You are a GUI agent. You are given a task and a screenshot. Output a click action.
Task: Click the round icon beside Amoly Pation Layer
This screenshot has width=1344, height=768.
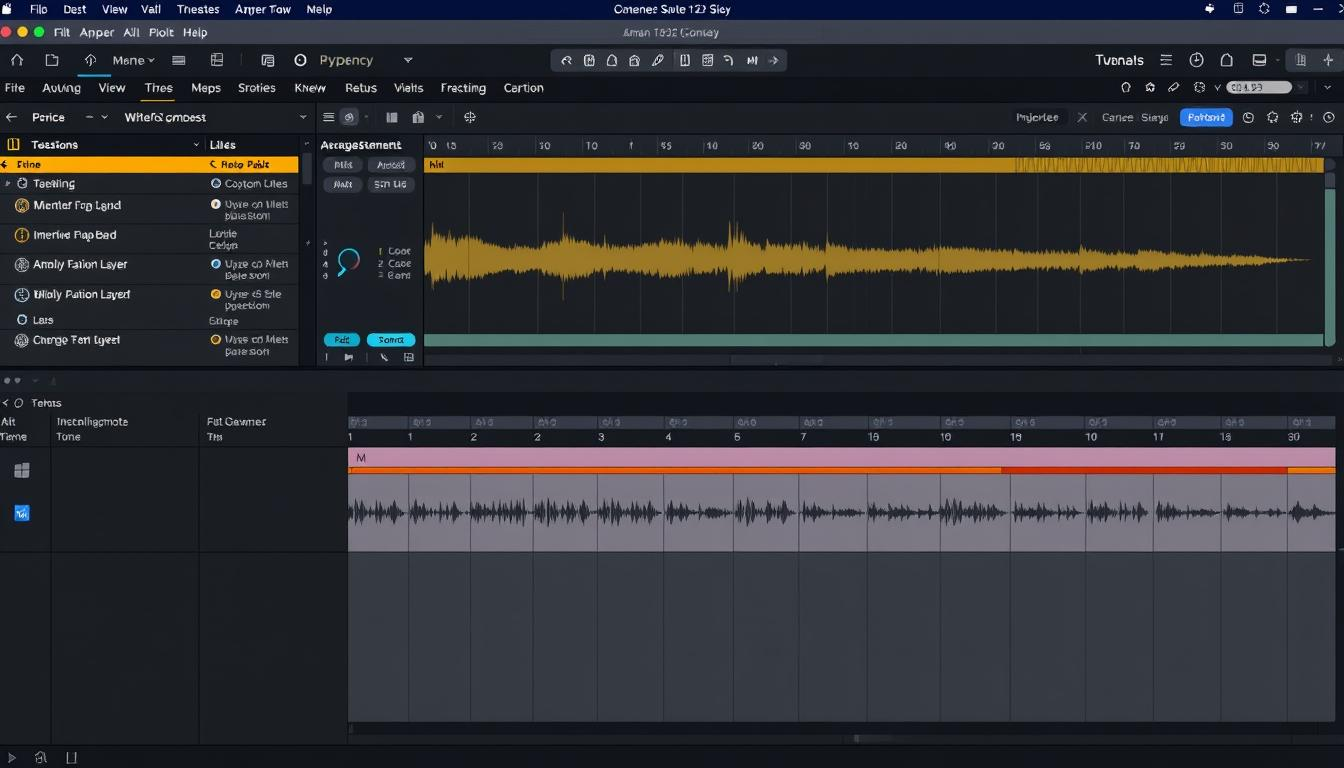[x=23, y=265]
